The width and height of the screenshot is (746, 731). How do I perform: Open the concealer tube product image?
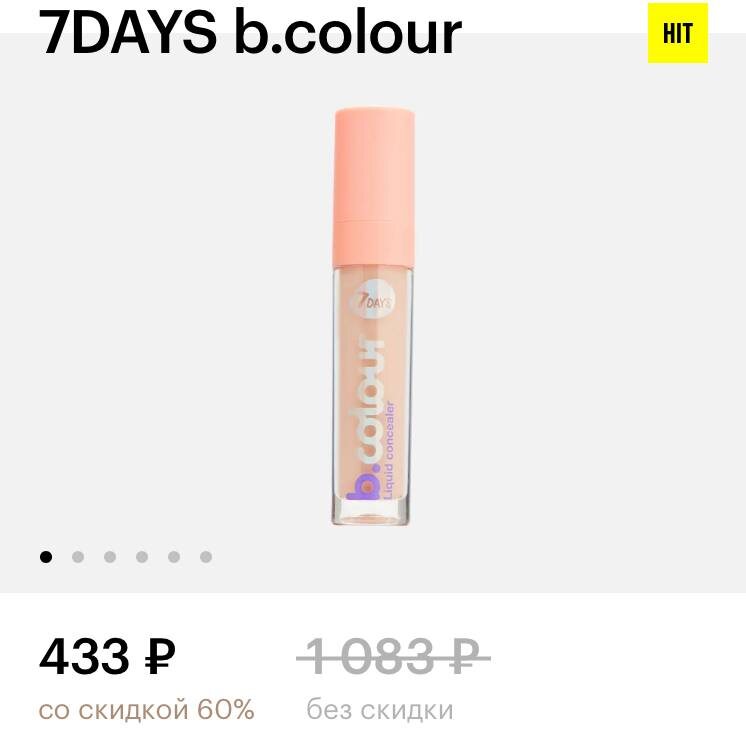[x=373, y=316]
